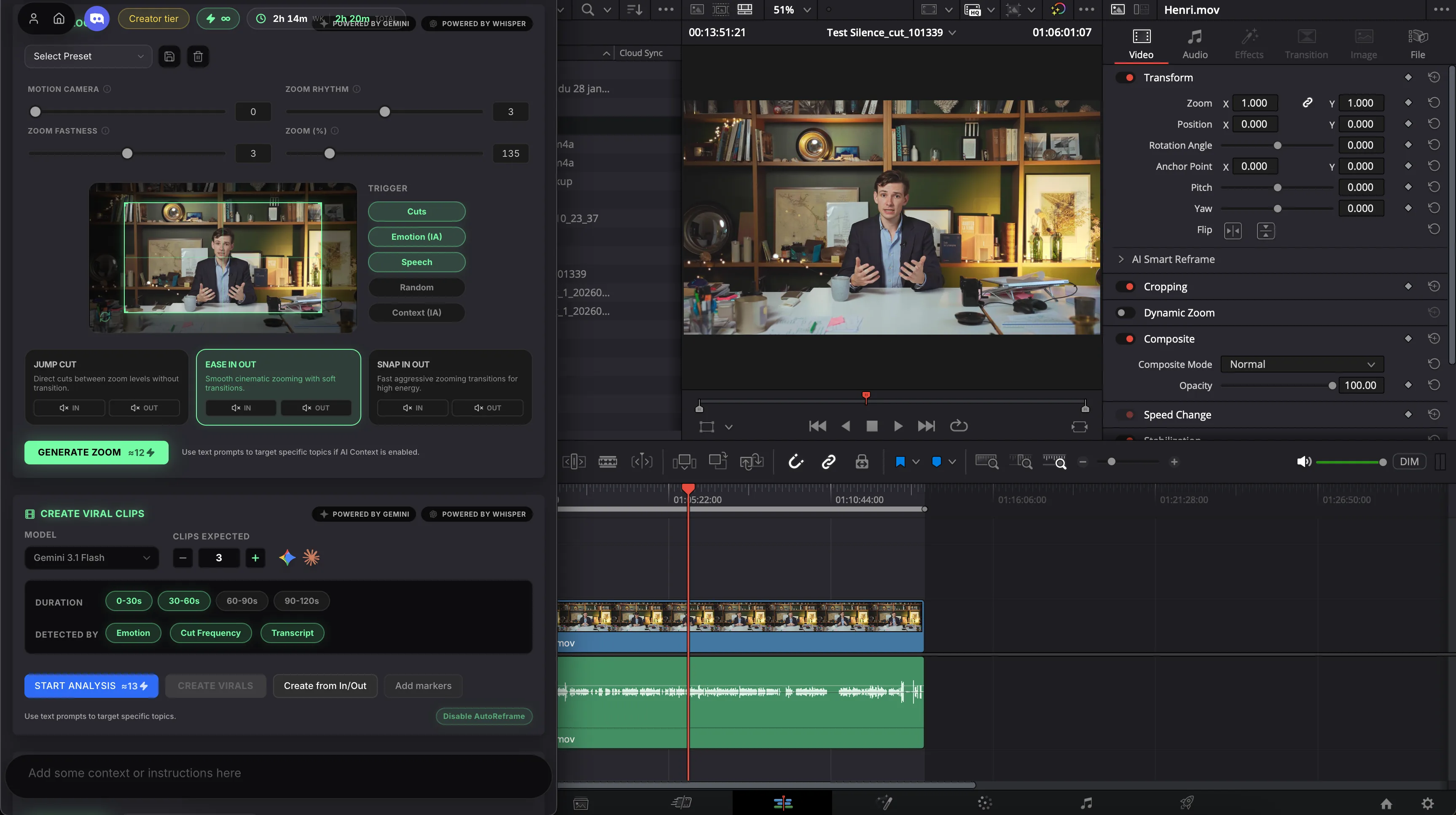1456x815 pixels.
Task: Toggle position lock icon
Action: coord(861,462)
